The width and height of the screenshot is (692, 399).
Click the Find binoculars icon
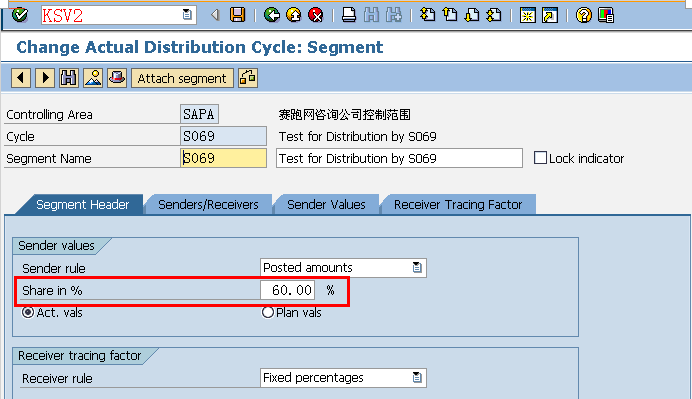(x=371, y=15)
